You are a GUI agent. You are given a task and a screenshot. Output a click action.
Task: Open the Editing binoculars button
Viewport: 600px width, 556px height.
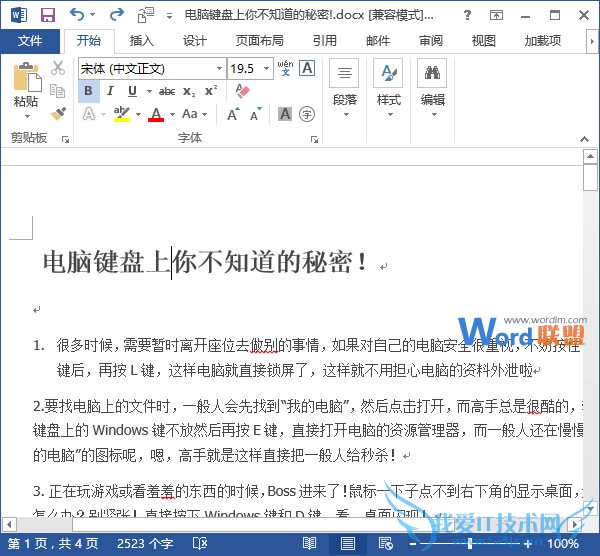432,88
